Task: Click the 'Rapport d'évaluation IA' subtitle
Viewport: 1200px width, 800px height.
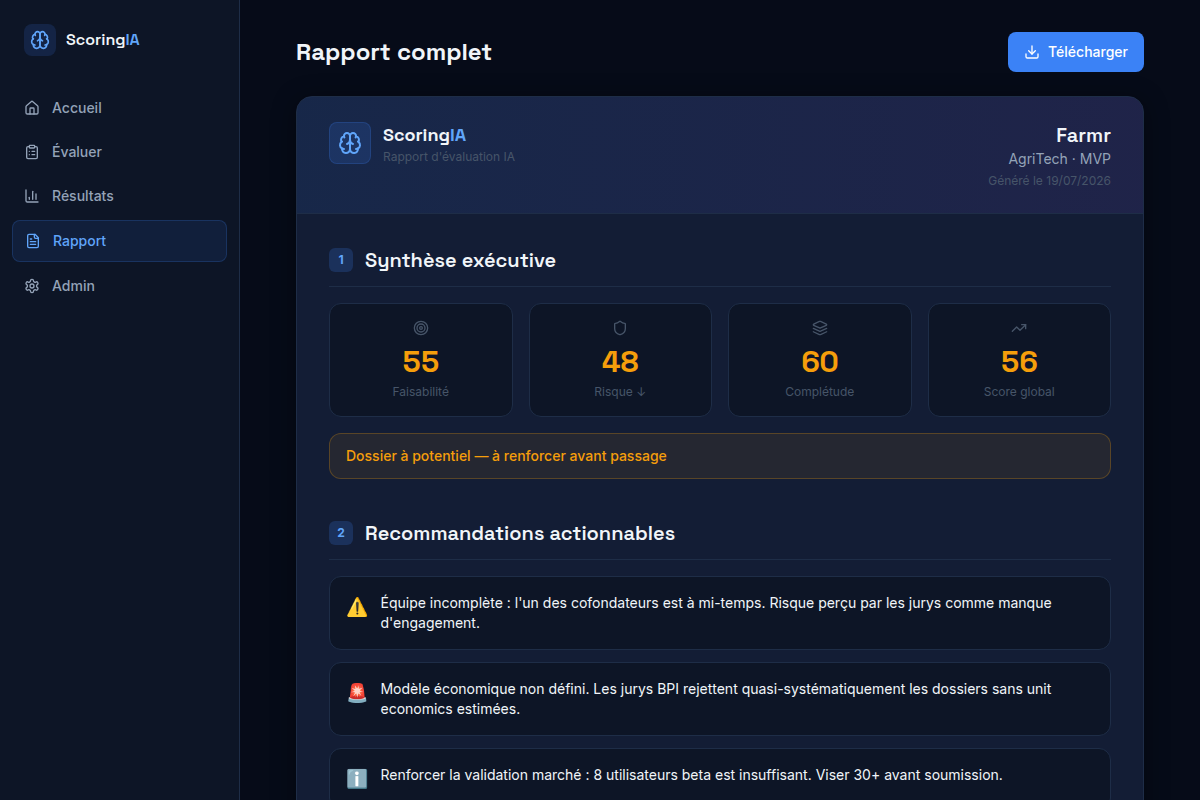Action: click(449, 157)
